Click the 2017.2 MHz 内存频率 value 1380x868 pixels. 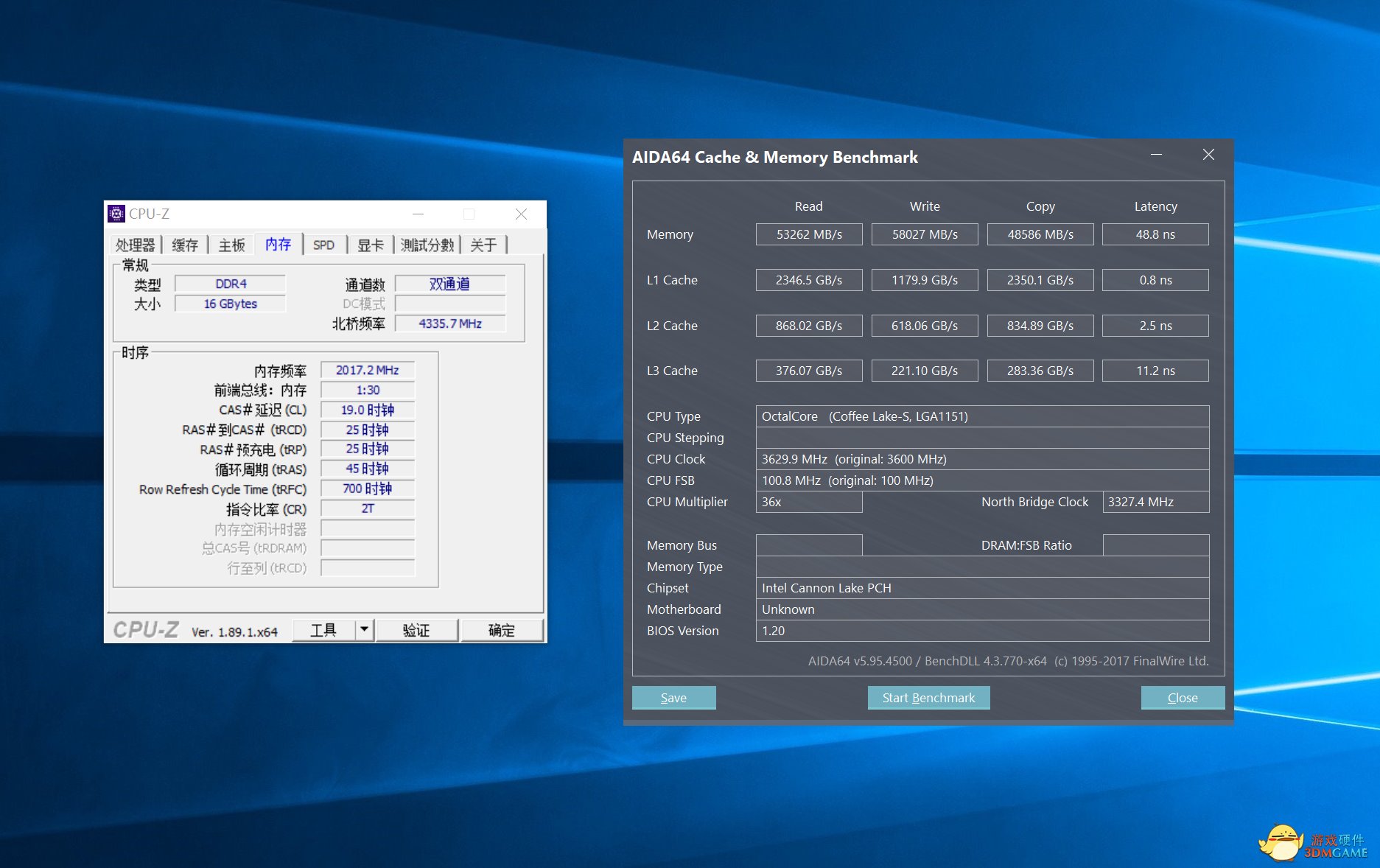pyautogui.click(x=368, y=370)
